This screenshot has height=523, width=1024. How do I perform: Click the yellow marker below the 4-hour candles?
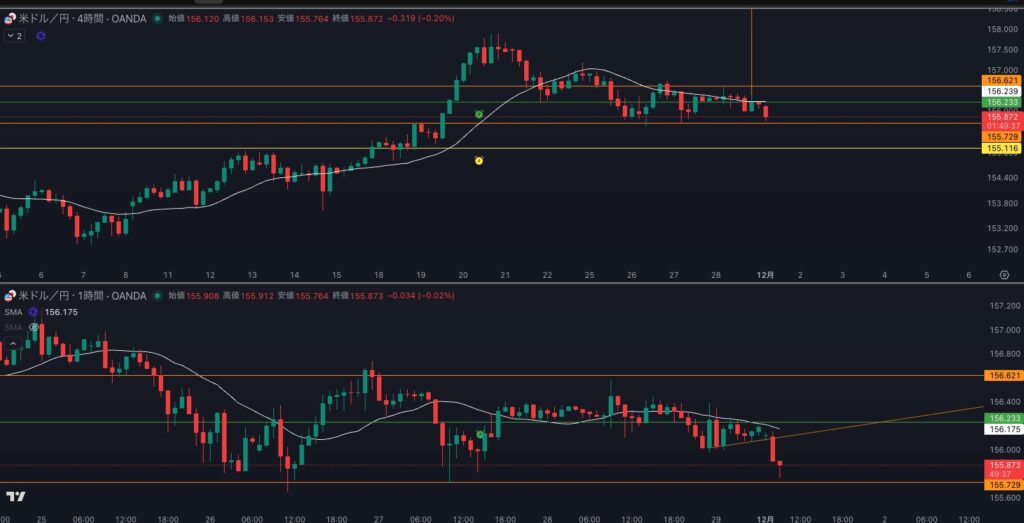click(479, 160)
